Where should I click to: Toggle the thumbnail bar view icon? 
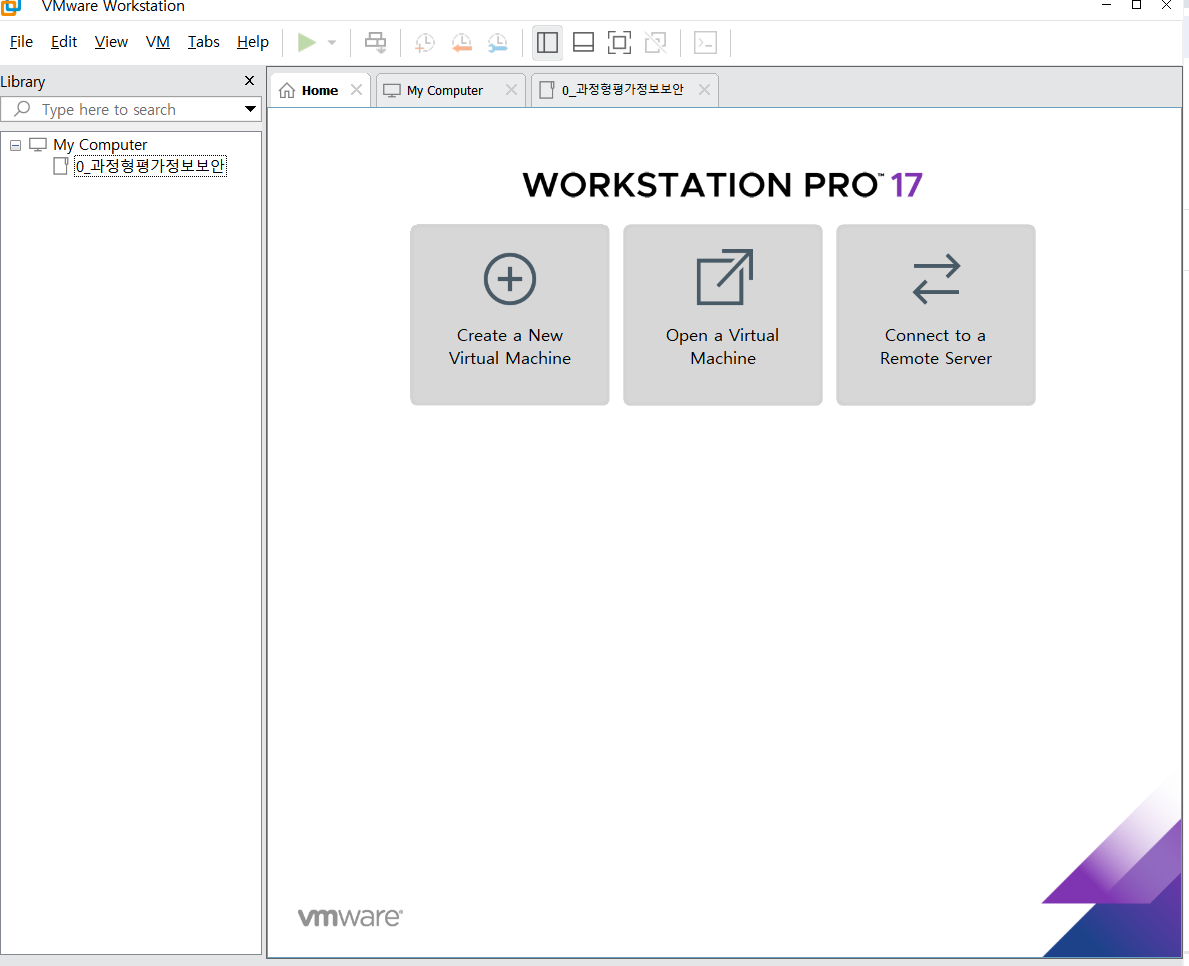pyautogui.click(x=583, y=42)
